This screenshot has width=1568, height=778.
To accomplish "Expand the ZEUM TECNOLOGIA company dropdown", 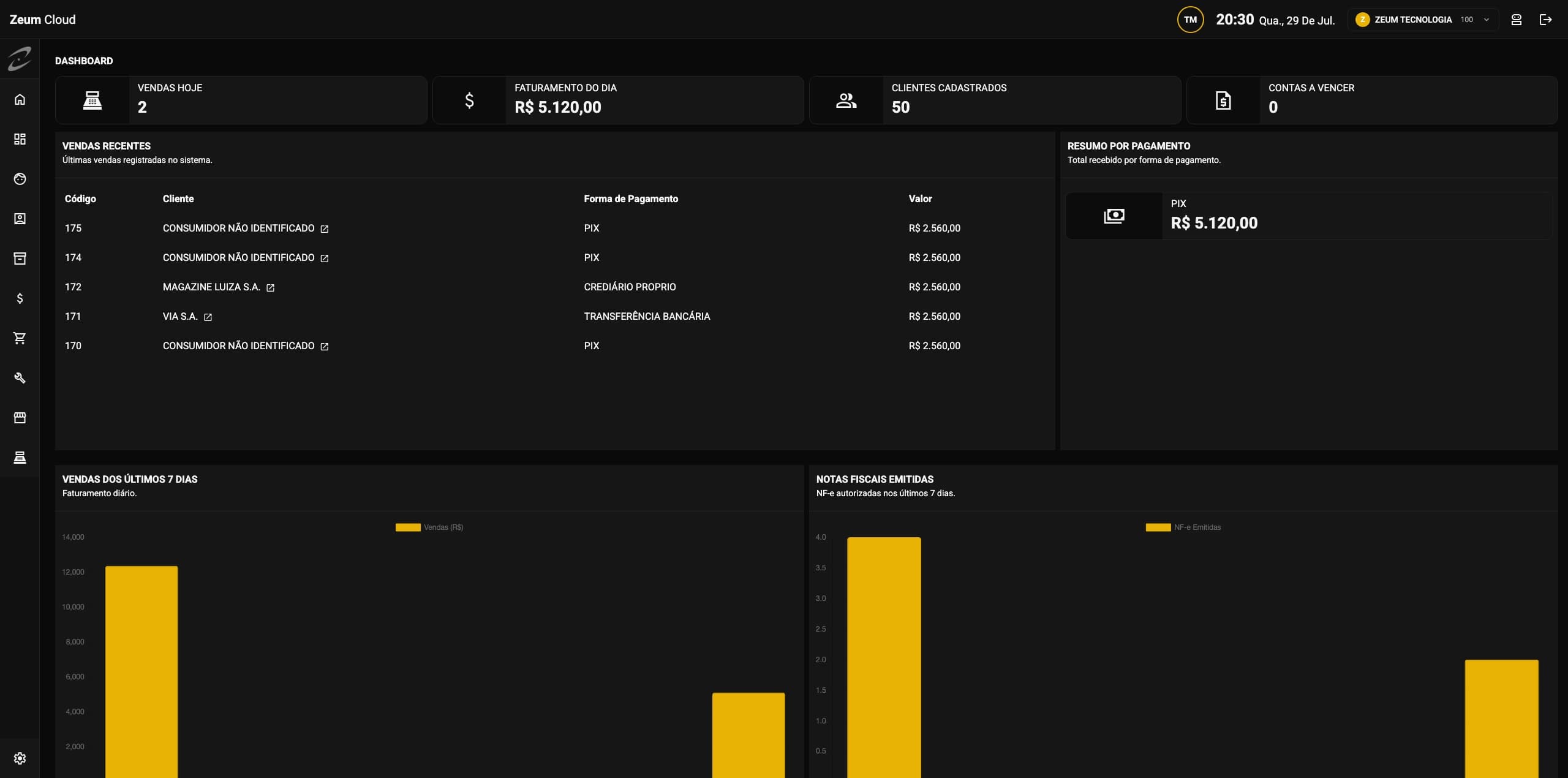I will (1423, 20).
